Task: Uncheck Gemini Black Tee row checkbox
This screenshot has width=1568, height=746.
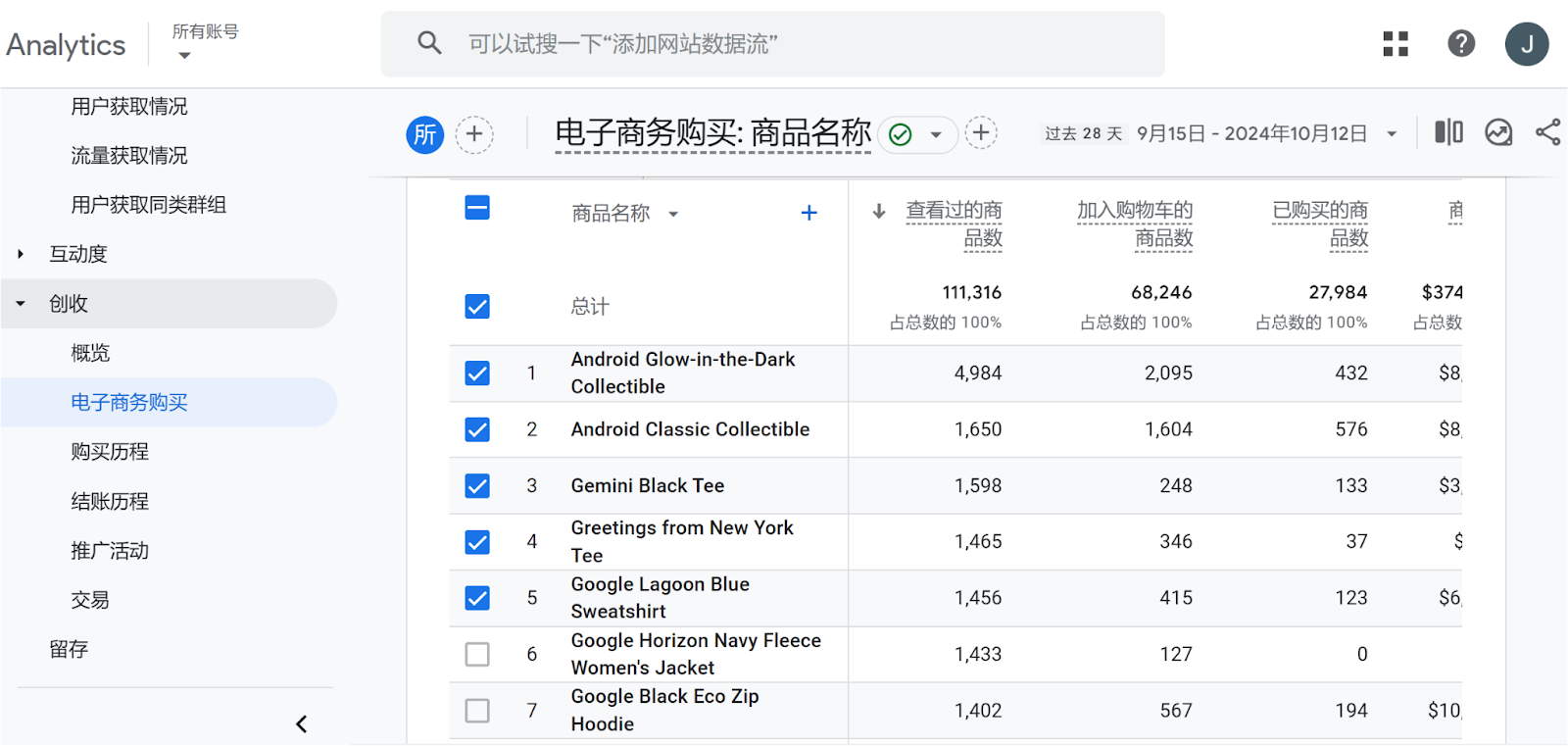Action: pos(477,486)
